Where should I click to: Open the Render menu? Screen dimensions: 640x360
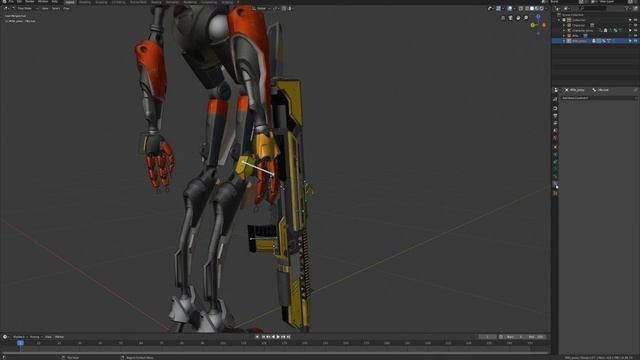(30, 2)
